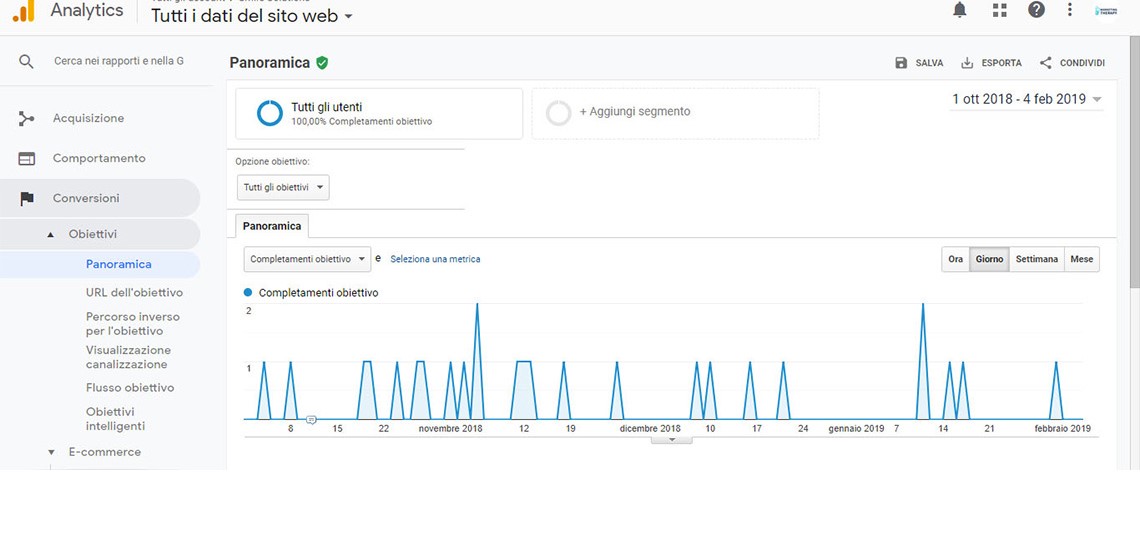
Task: Collapse the E-commerce tree section
Action: coord(51,452)
